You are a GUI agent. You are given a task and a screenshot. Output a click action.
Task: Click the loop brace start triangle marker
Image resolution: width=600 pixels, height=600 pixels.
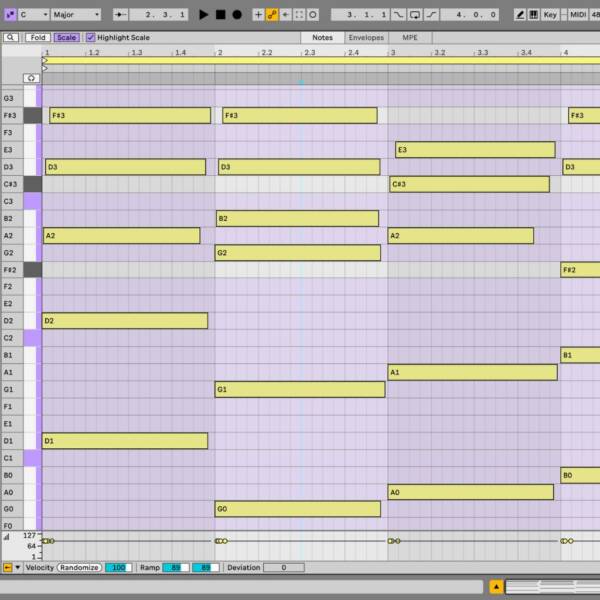tap(44, 60)
